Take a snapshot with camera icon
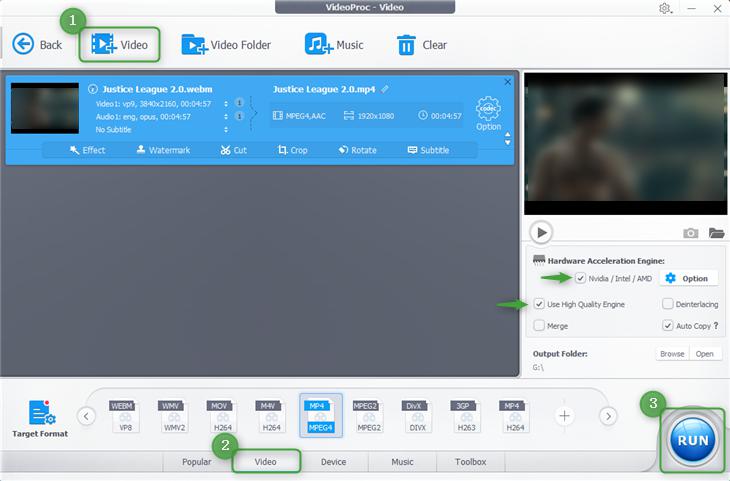 [x=690, y=233]
